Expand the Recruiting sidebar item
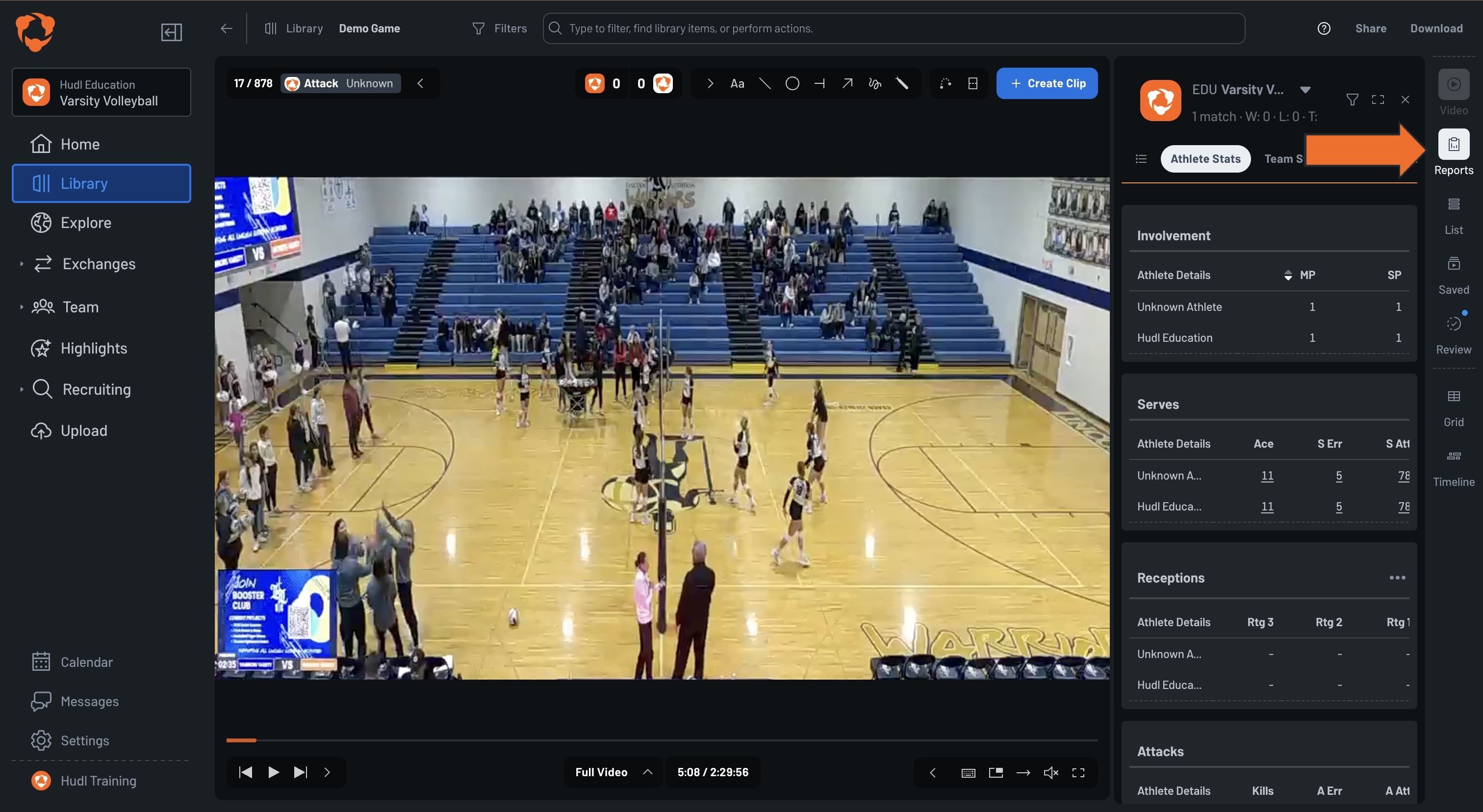The image size is (1483, 812). pos(21,390)
